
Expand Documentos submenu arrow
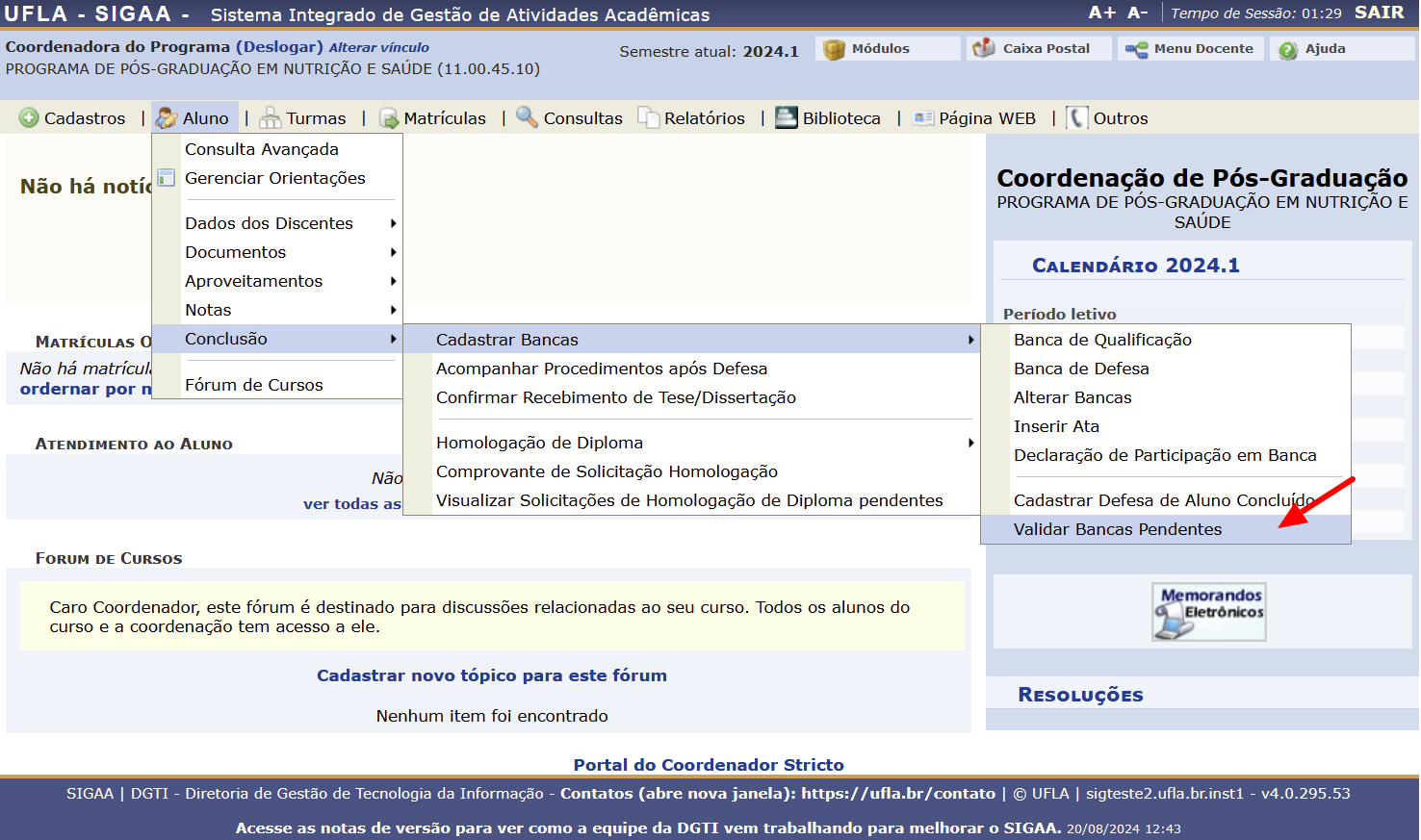tap(393, 252)
